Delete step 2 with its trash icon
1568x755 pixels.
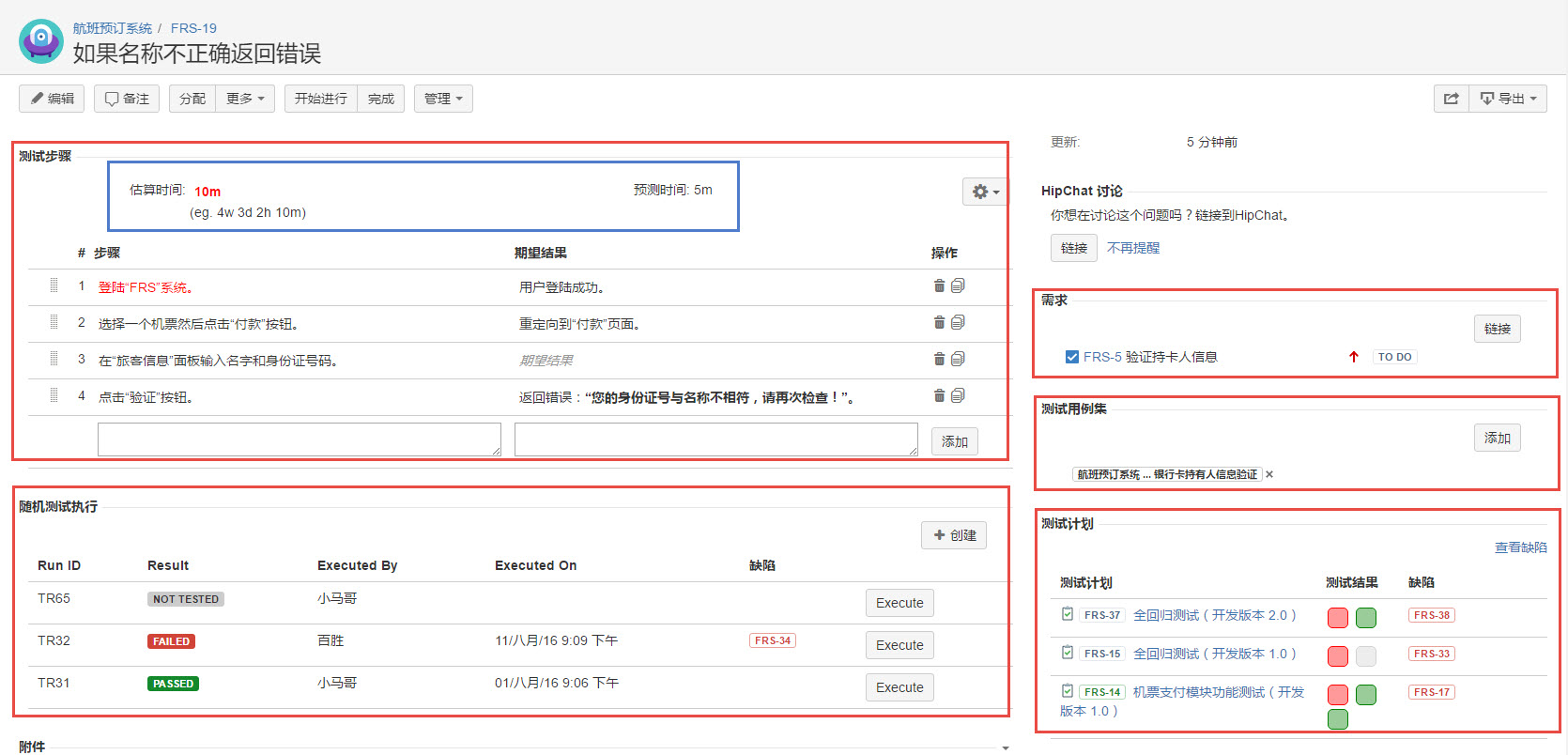point(939,323)
